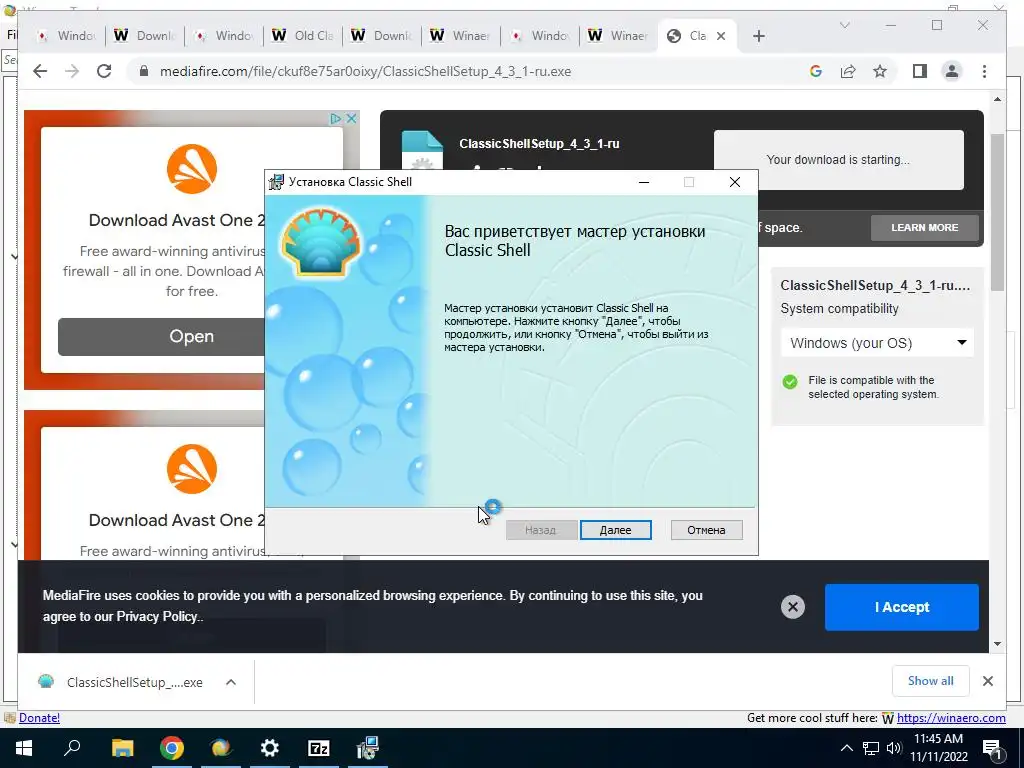Screen dimensions: 1024x768
Task: Click Privacy Policy text in cookie banner
Action: coord(157,616)
